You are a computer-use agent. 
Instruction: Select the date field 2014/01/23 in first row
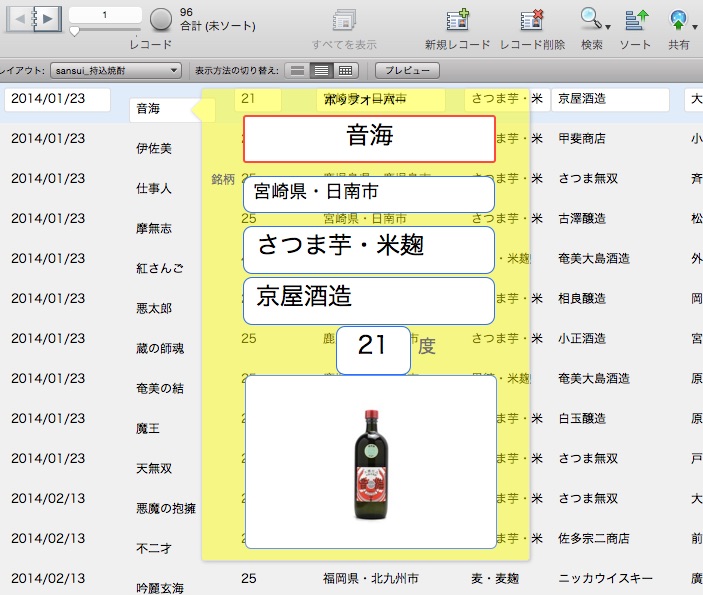tap(57, 99)
